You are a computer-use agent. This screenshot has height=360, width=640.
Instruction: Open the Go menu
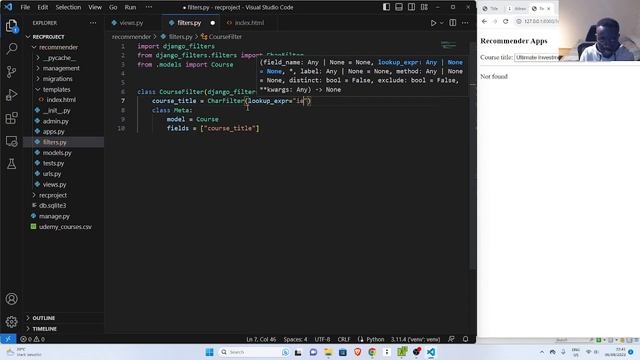(x=113, y=7)
